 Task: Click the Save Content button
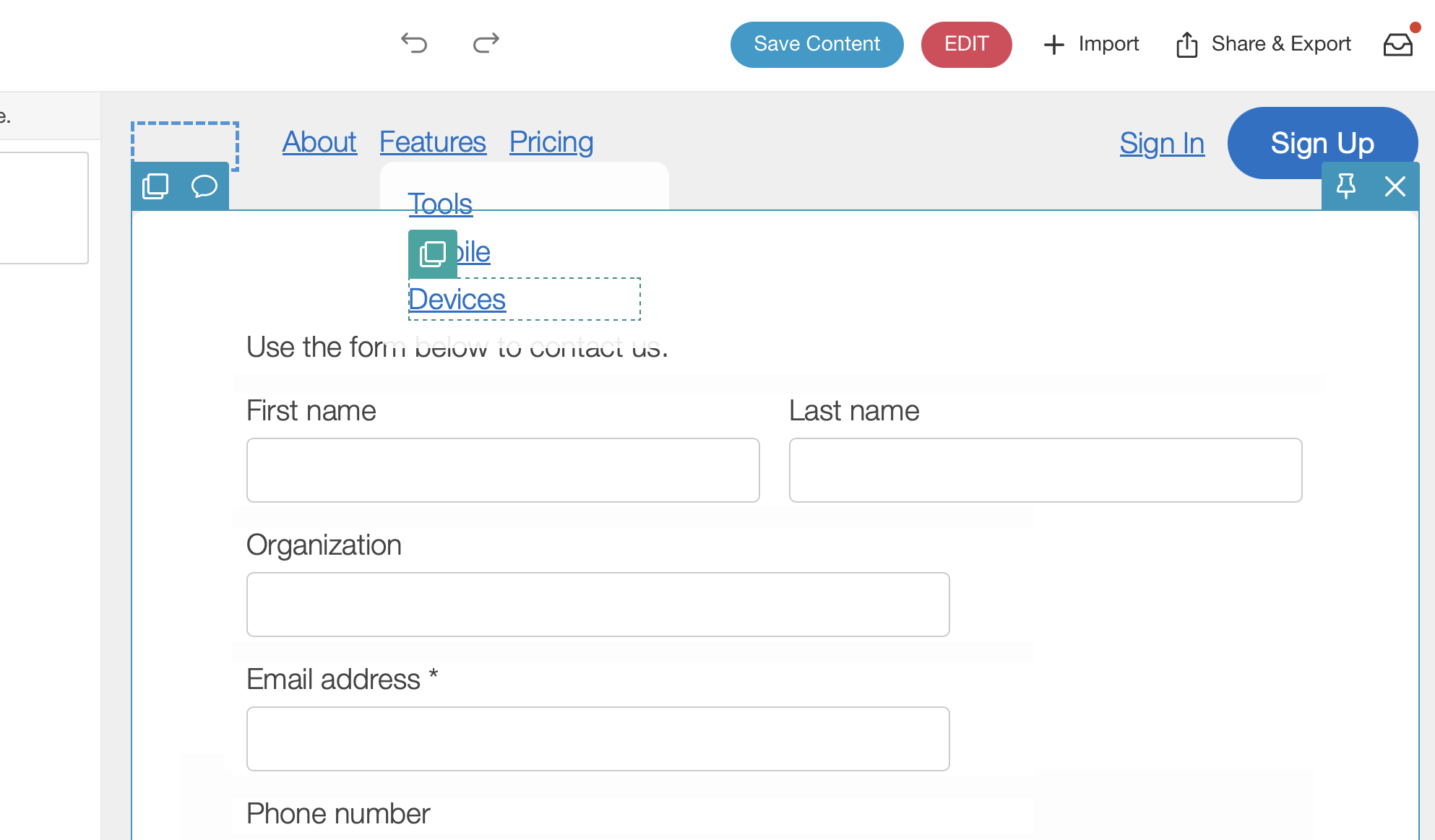tap(816, 44)
